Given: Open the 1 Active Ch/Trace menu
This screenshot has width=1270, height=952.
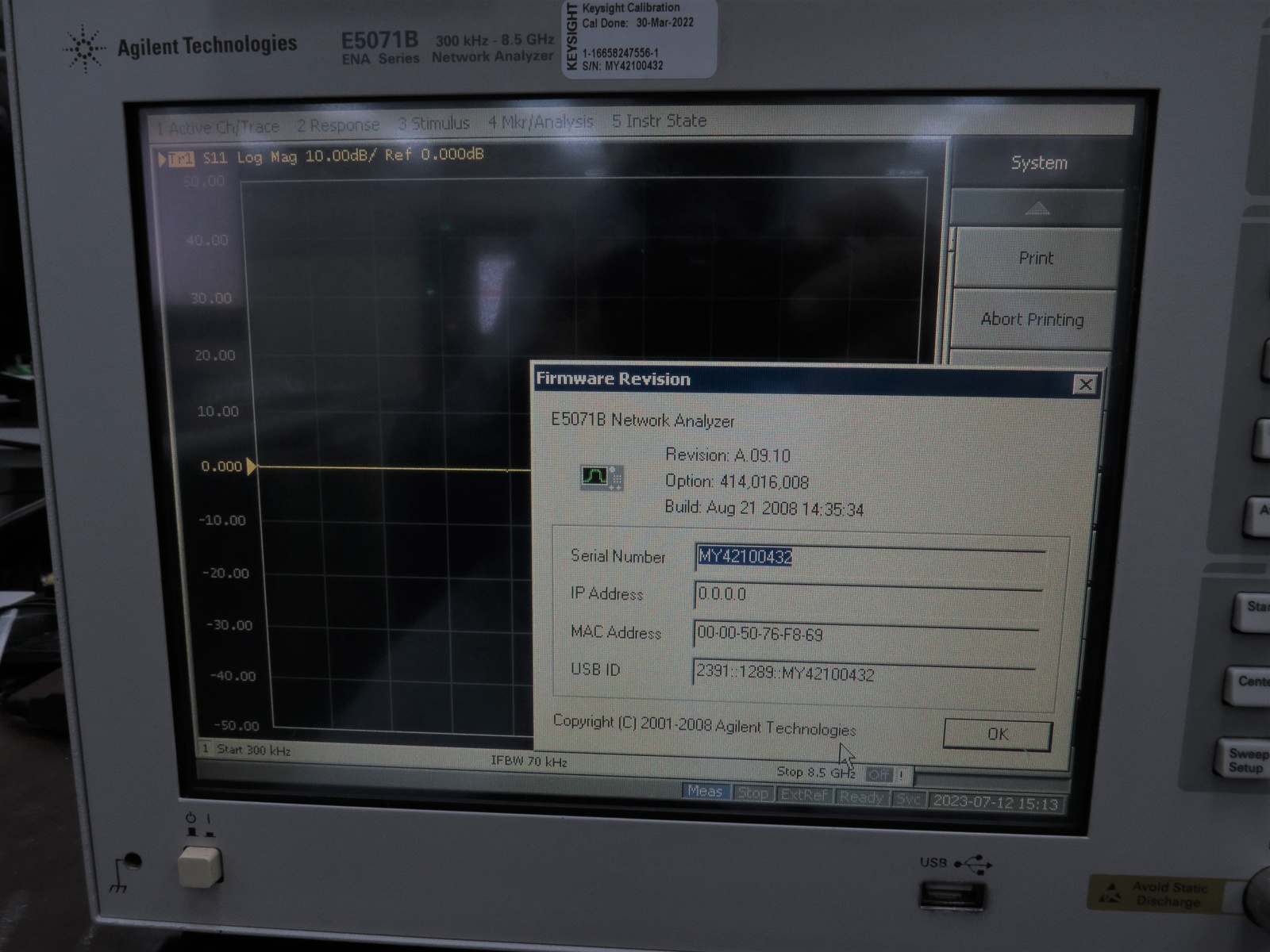Looking at the screenshot, I should [217, 127].
